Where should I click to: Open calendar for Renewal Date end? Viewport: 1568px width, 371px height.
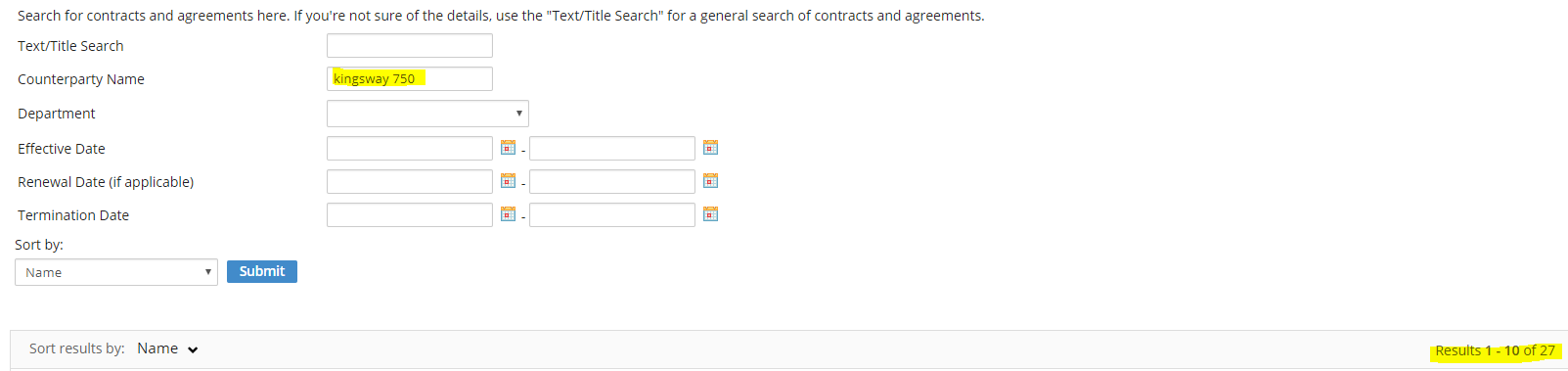710,181
